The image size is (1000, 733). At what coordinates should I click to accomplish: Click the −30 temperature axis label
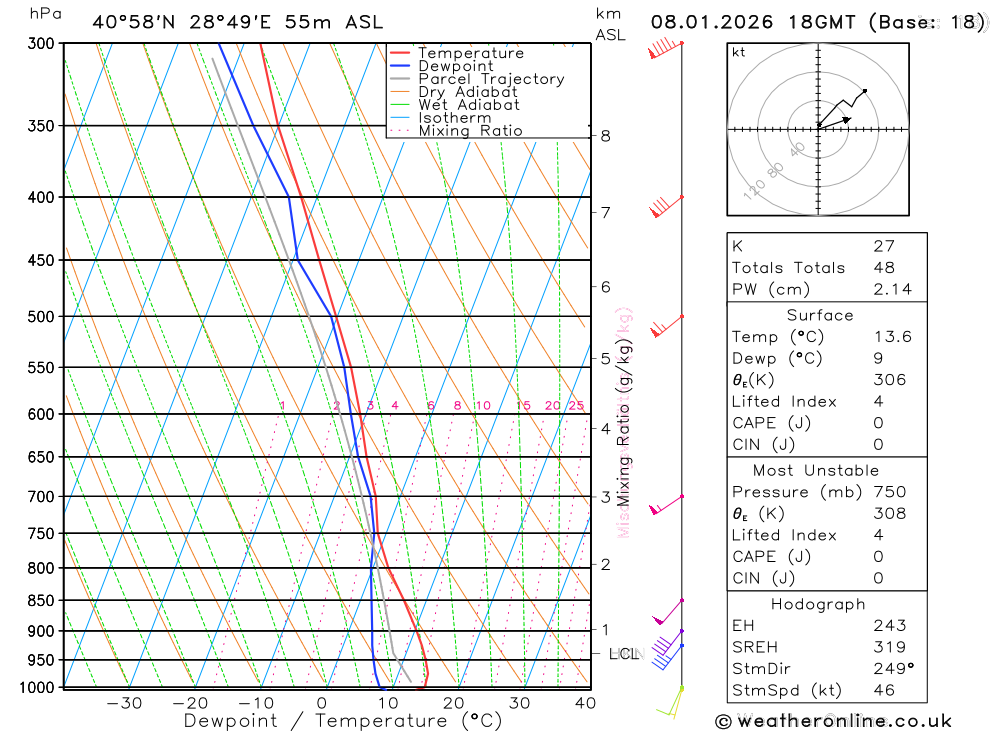124,704
